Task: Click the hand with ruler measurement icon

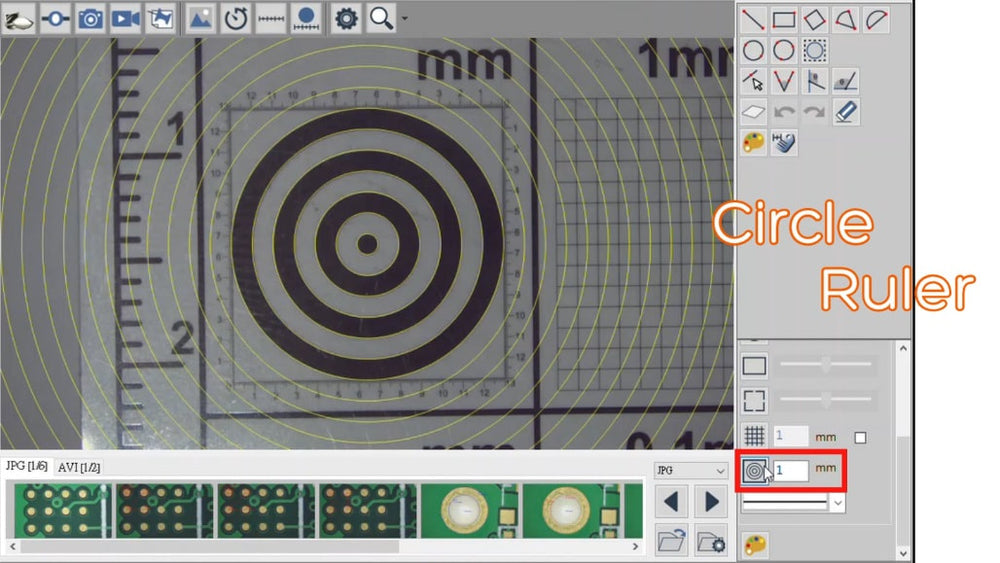Action: [x=784, y=142]
